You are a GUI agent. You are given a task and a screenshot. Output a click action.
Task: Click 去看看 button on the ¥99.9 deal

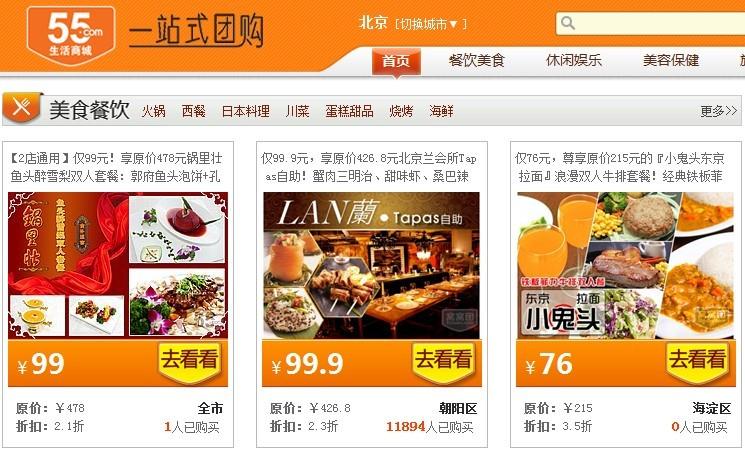tap(443, 362)
